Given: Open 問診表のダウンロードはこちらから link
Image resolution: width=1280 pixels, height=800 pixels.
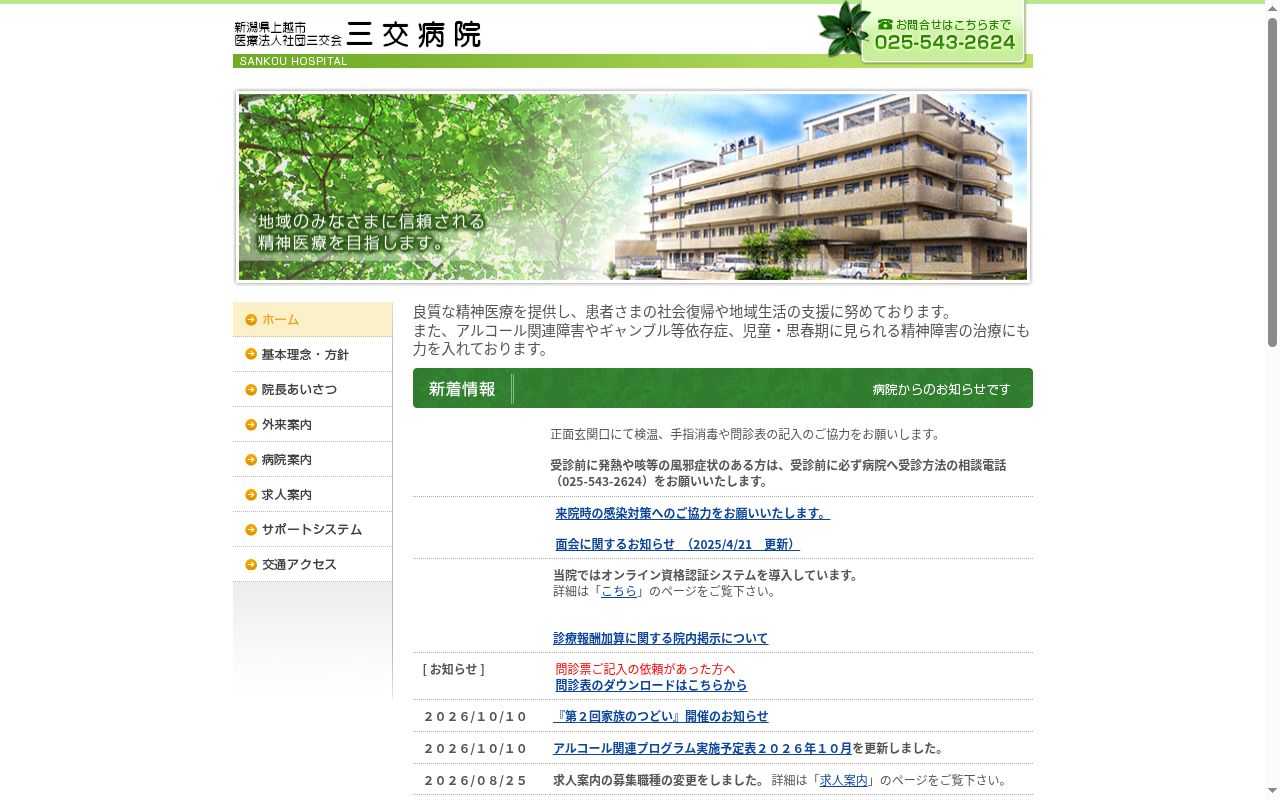Looking at the screenshot, I should pyautogui.click(x=651, y=685).
